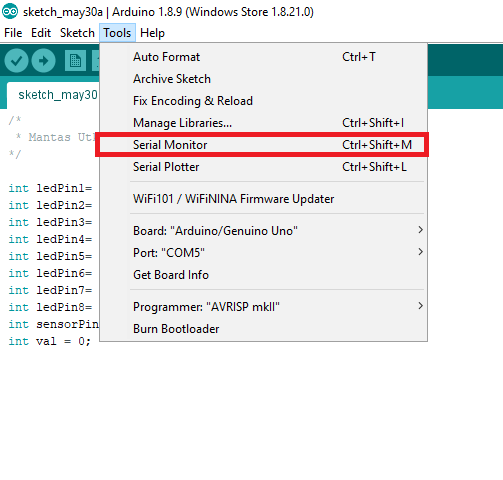
Task: Expand the Programmer AVRISP mkII submenu
Action: pyautogui.click(x=263, y=307)
